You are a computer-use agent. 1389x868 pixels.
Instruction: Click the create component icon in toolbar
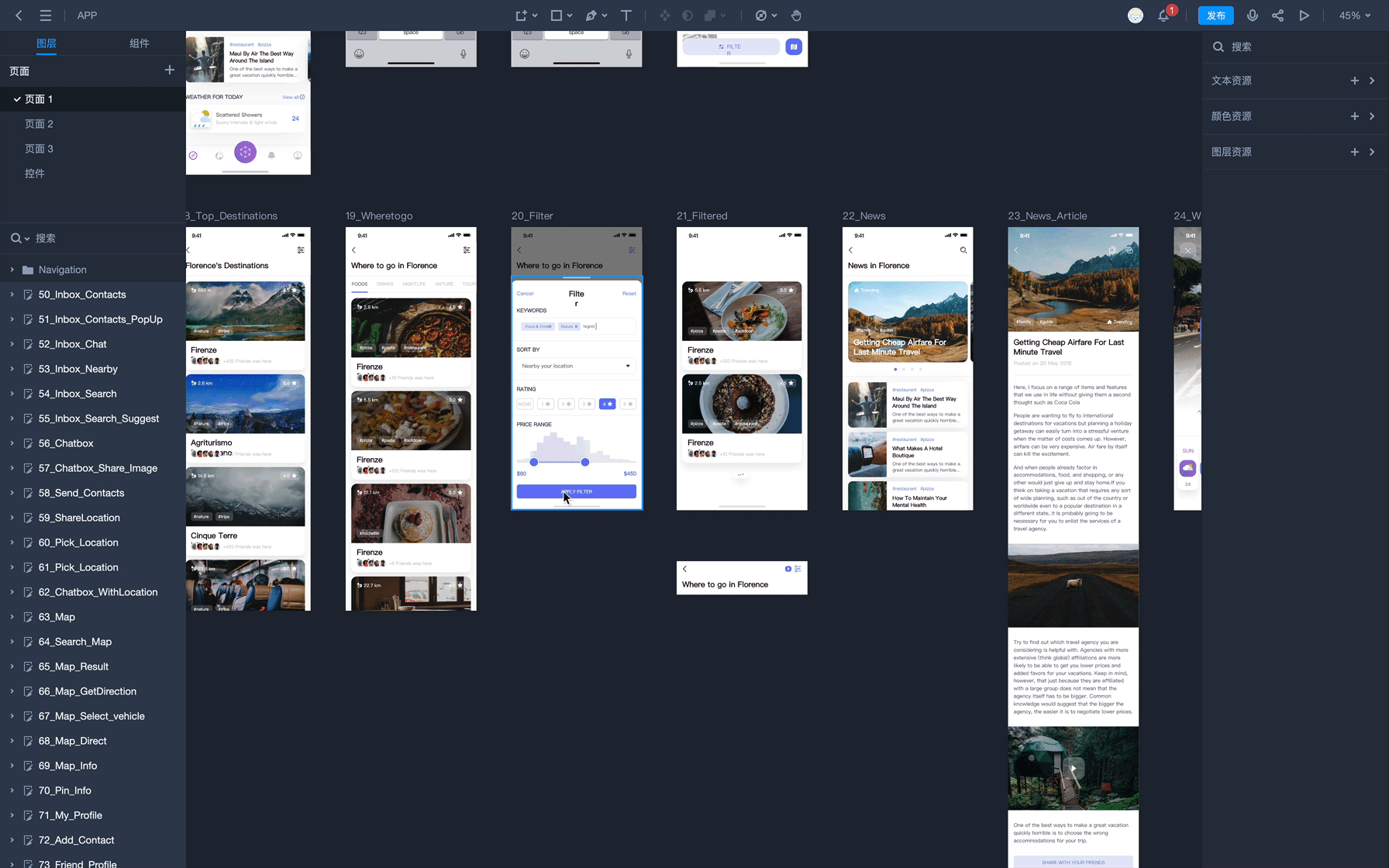[665, 15]
